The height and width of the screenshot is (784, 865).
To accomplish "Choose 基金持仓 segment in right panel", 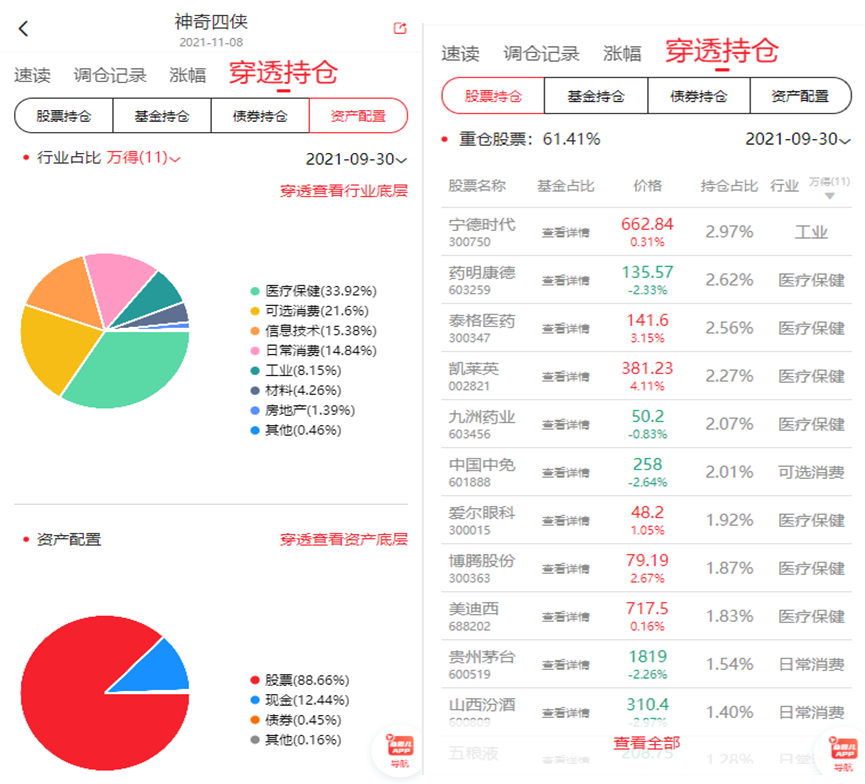I will (x=596, y=96).
